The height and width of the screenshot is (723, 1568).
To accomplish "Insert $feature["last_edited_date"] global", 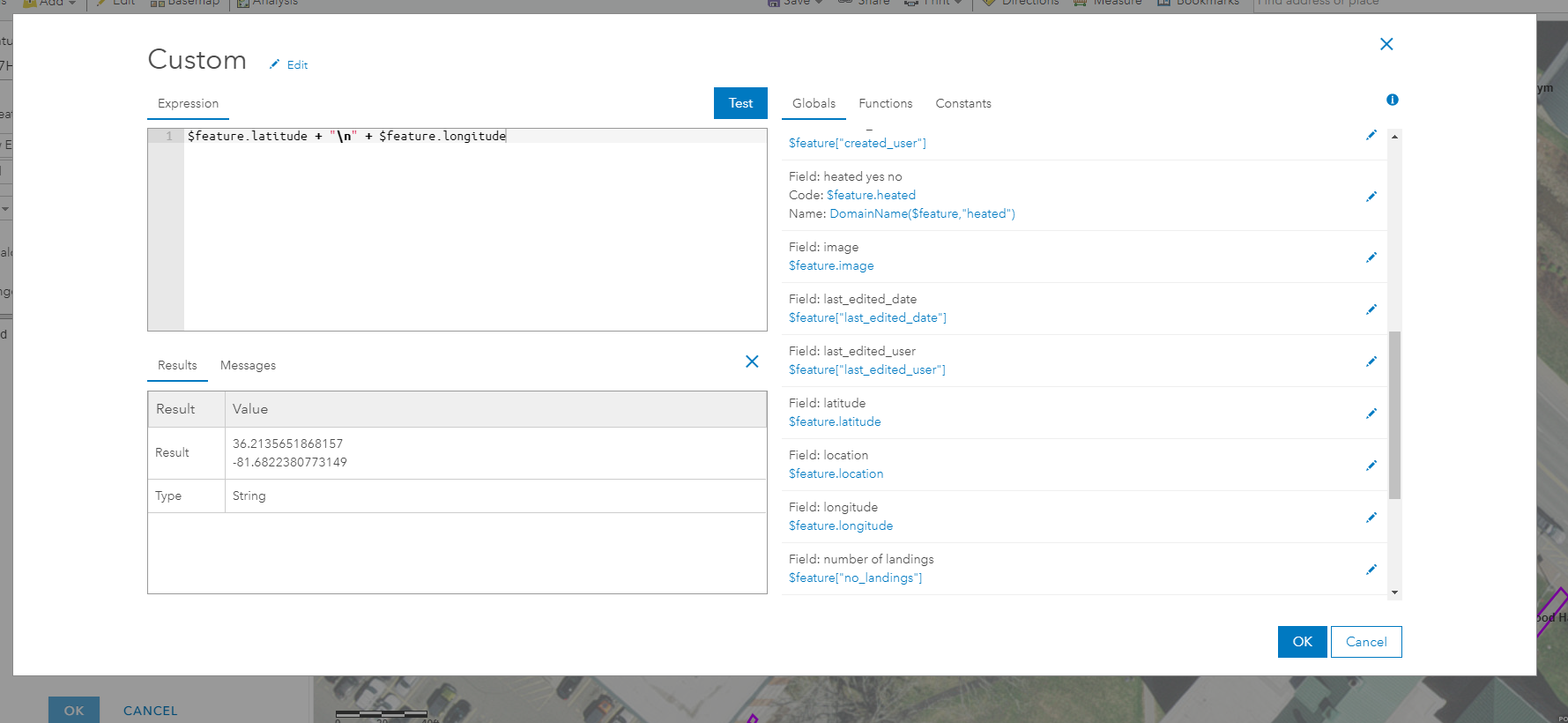I will pyautogui.click(x=867, y=317).
